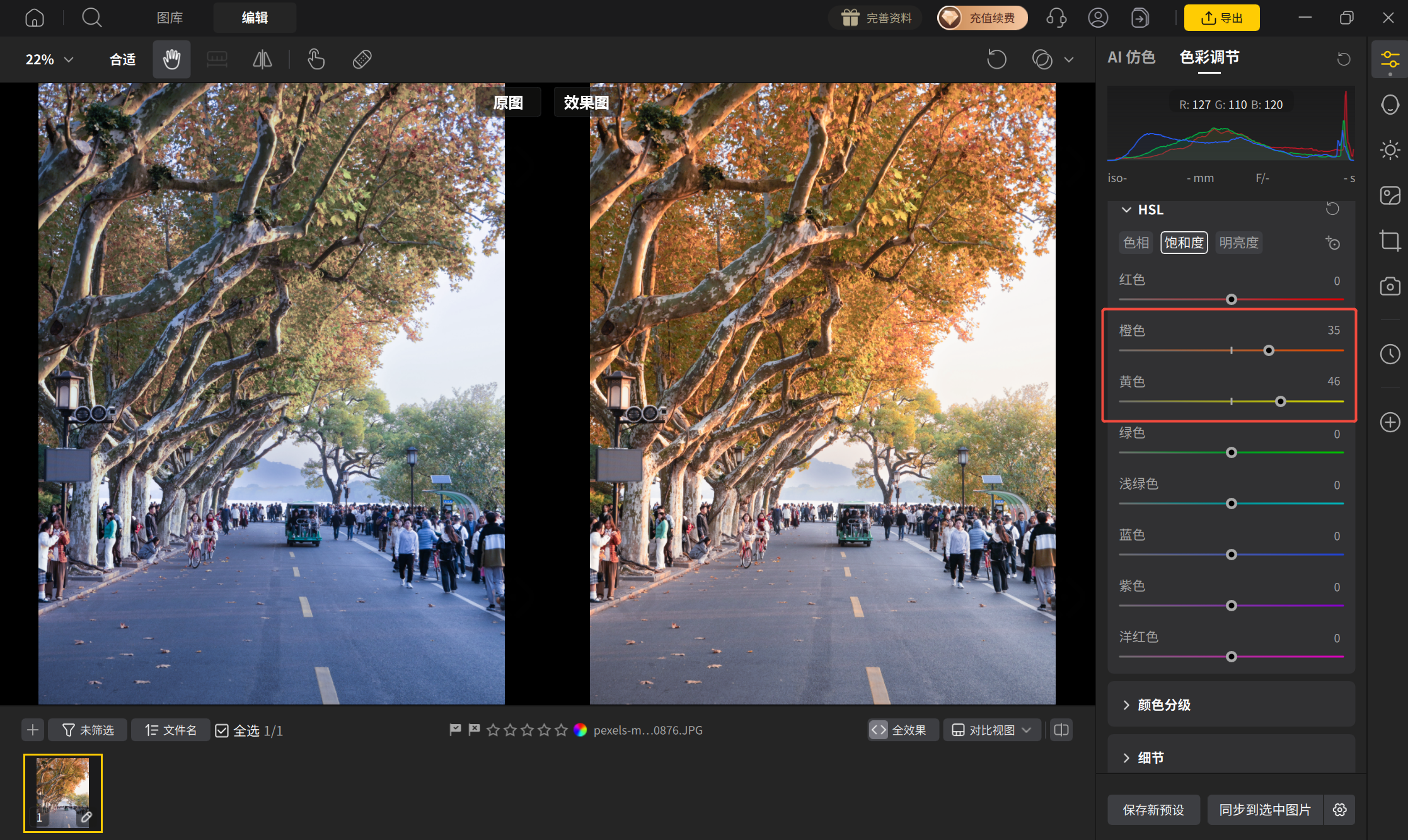Select the 明亮度 luminance tab

tap(1238, 243)
